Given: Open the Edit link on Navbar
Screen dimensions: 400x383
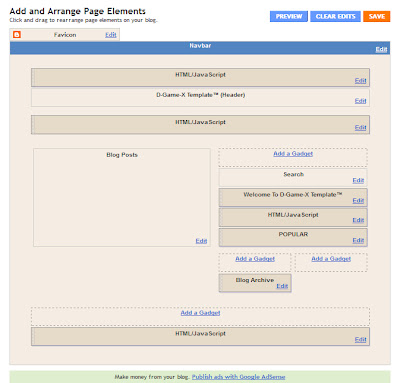Looking at the screenshot, I should click(381, 49).
